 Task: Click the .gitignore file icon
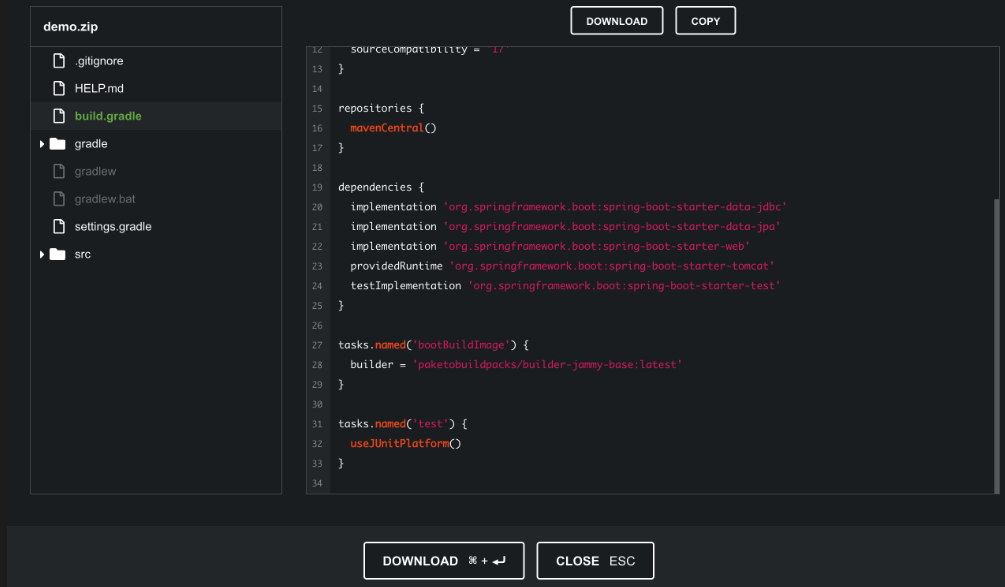[59, 61]
